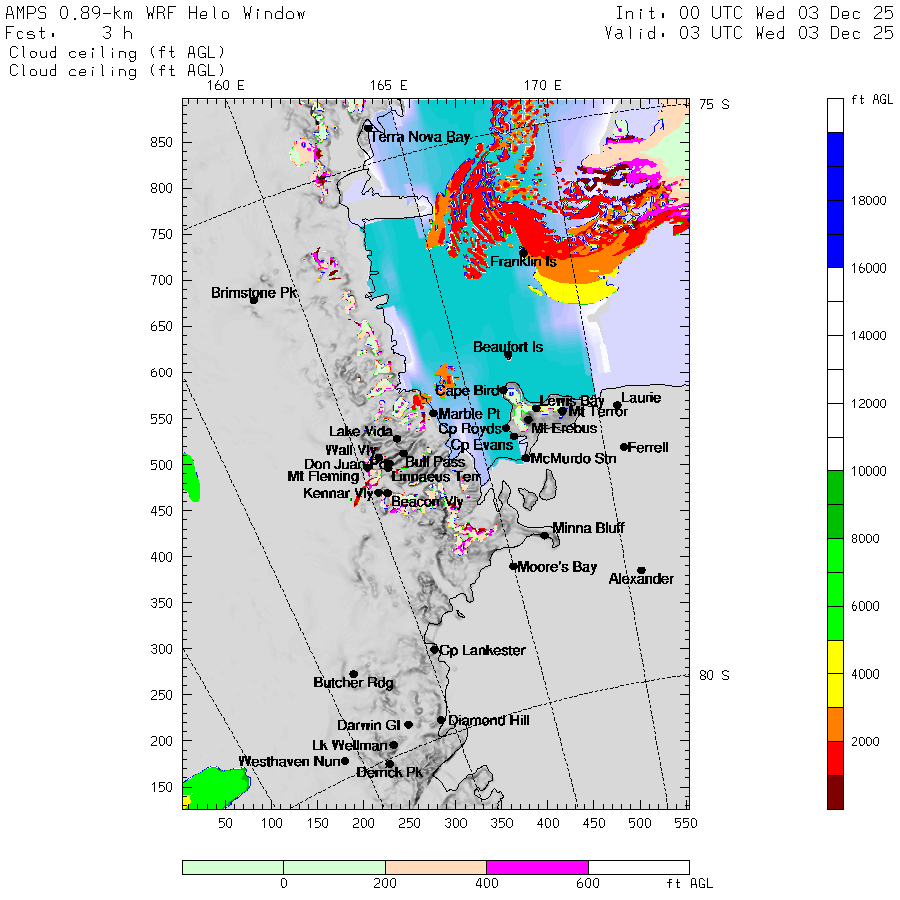The width and height of the screenshot is (900, 900).
Task: Click the Laurie station dot
Action: pos(617,405)
